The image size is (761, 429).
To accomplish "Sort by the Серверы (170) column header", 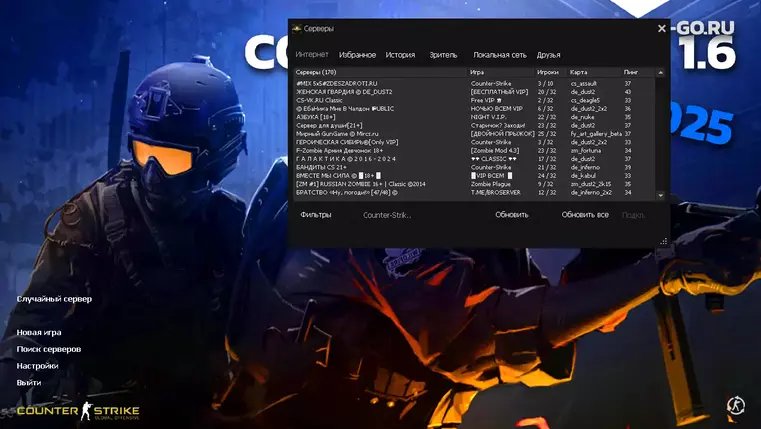I will click(x=380, y=72).
